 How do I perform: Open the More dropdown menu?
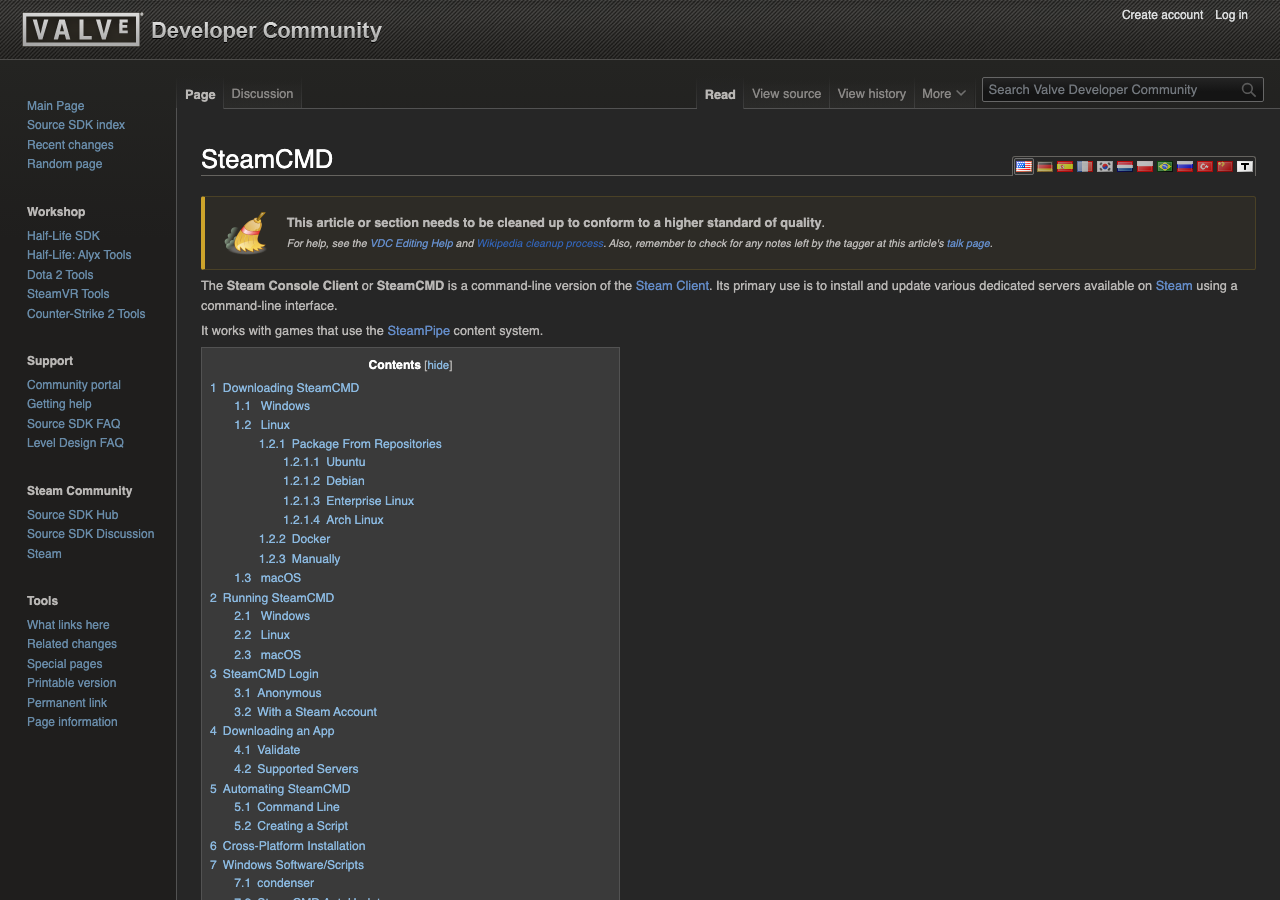point(944,94)
